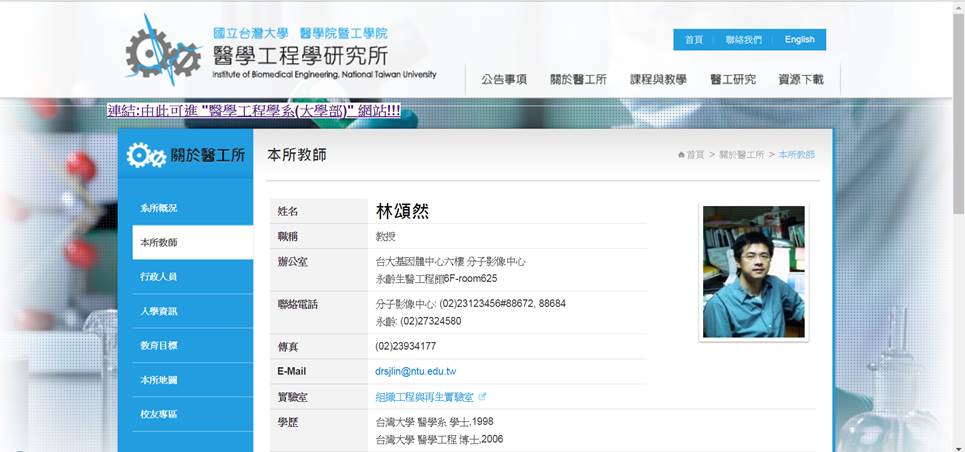Viewport: 965px width, 452px height.
Task: Click the gear icon beside 關於醫工所
Action: [146, 155]
